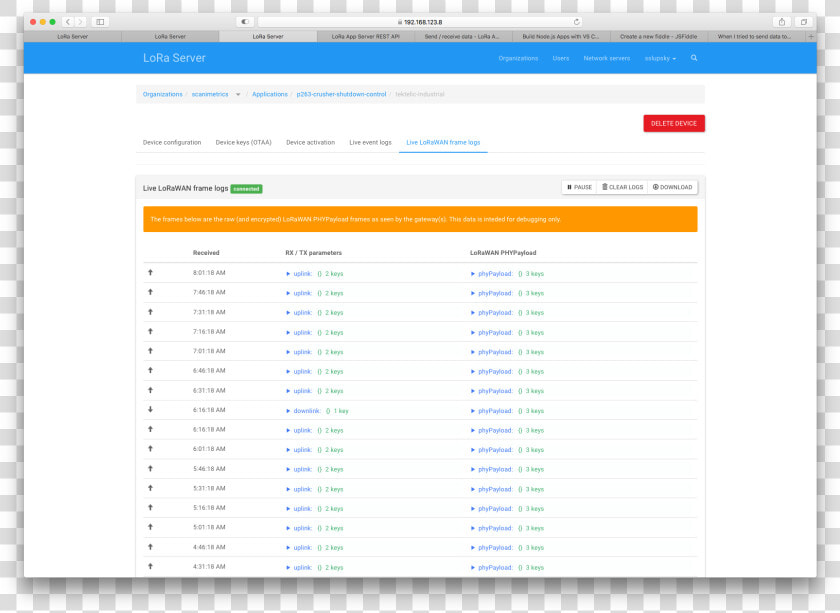Open the Safari share icon
840x613 pixels.
coord(782,22)
